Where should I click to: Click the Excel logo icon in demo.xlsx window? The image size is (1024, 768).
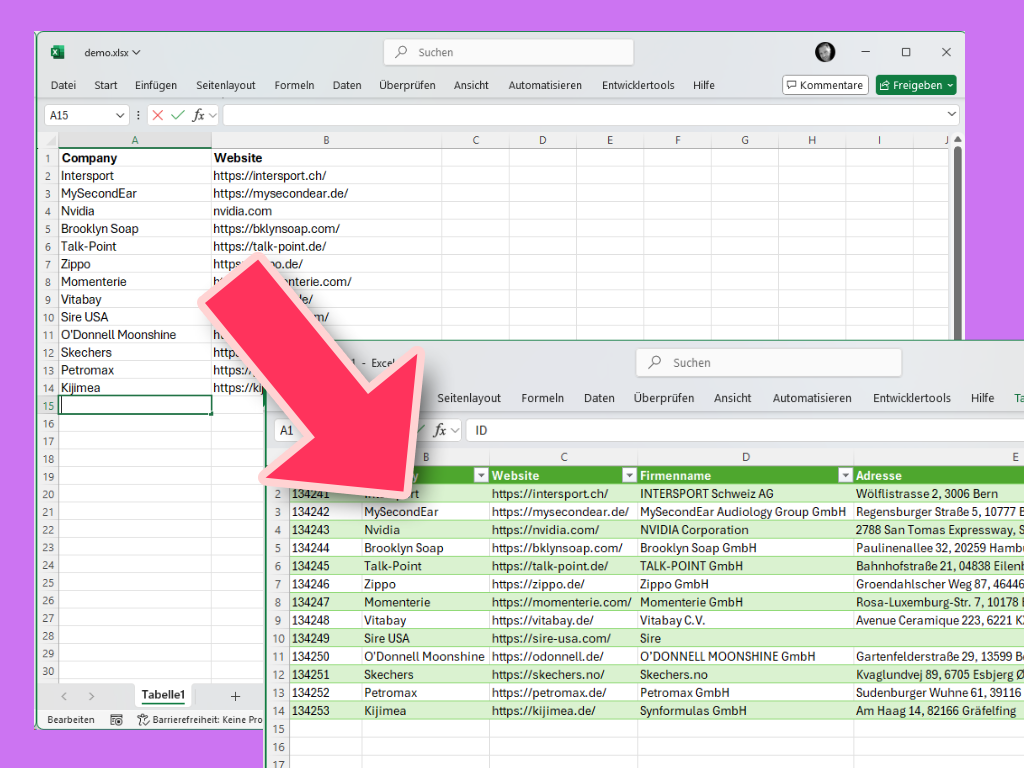(57, 52)
